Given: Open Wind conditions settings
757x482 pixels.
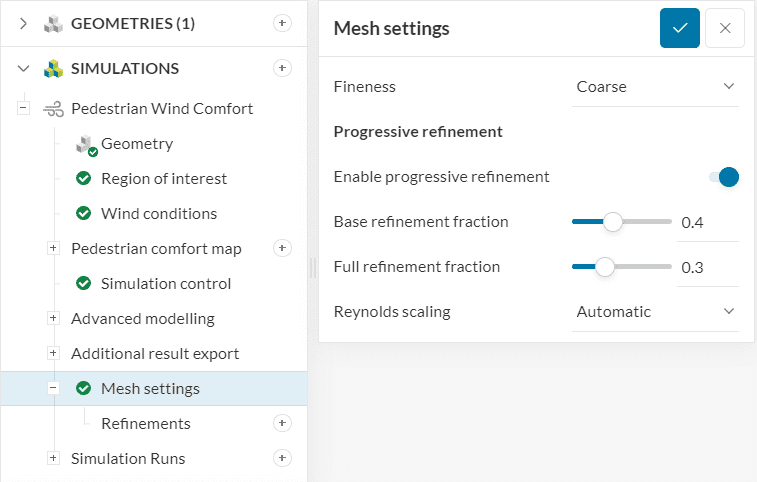Looking at the screenshot, I should pos(158,214).
